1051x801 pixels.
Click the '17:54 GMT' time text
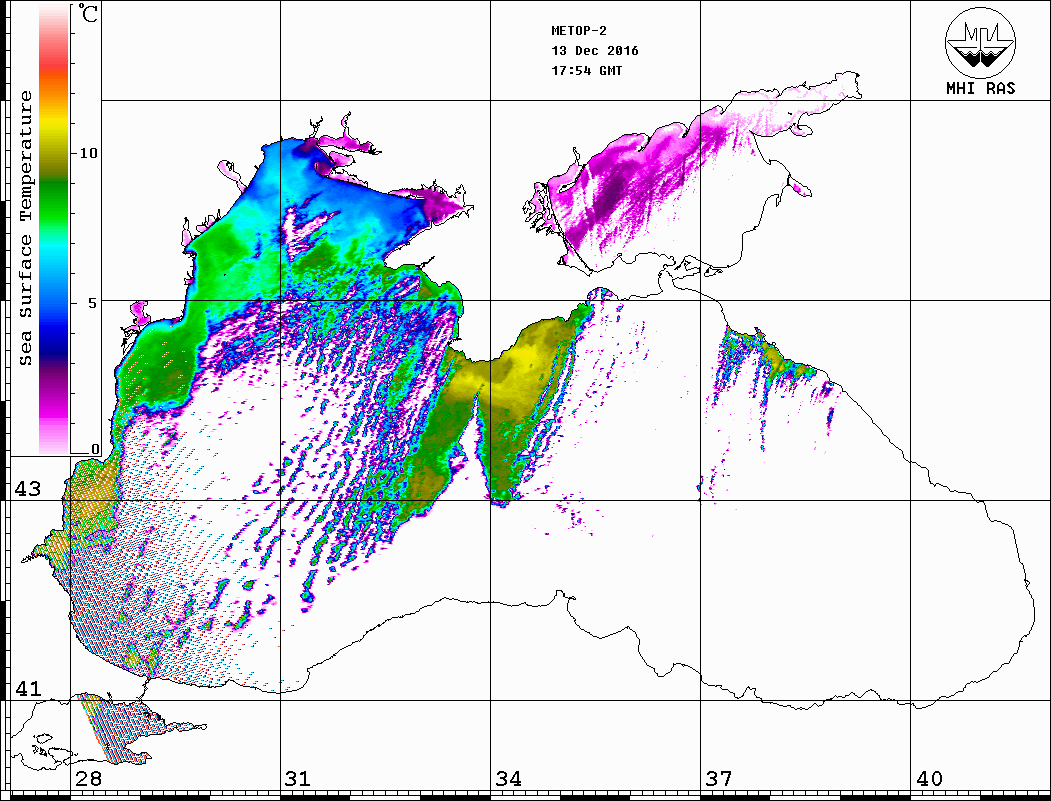(587, 70)
